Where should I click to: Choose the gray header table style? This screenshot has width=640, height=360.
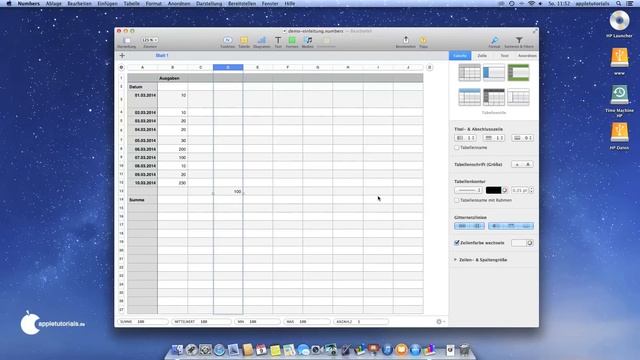469,73
